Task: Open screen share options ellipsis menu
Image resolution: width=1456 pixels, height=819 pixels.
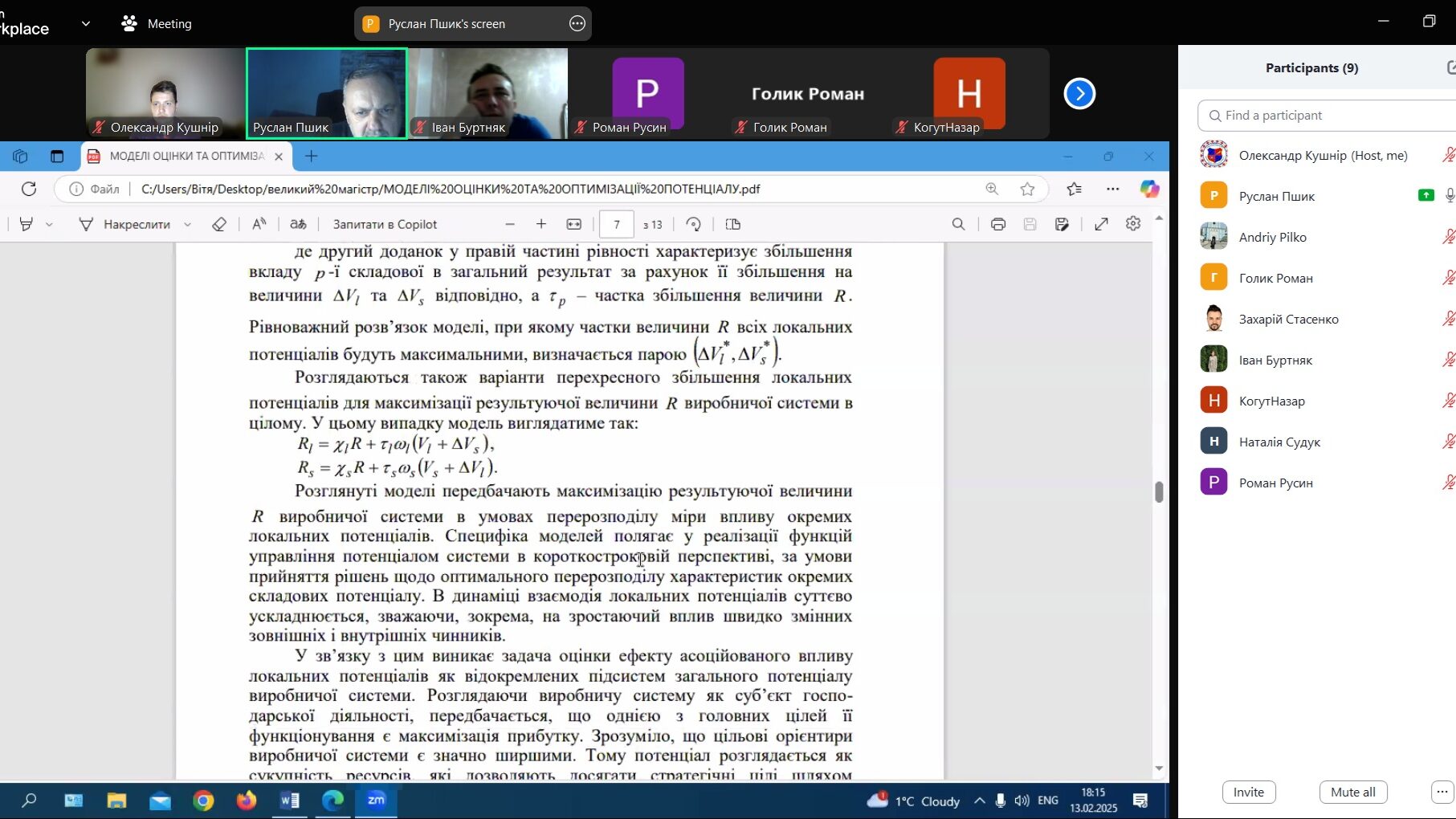Action: [x=577, y=23]
